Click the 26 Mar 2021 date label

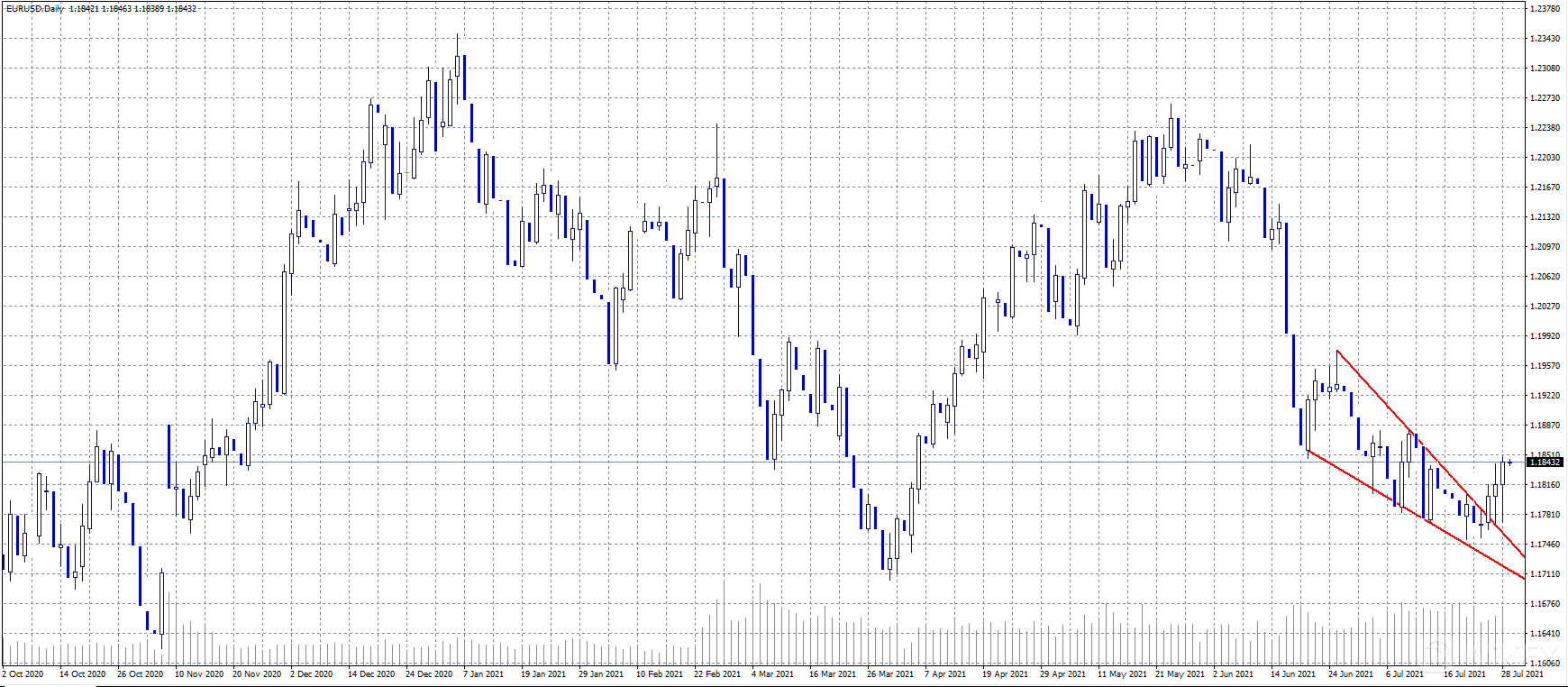point(889,674)
